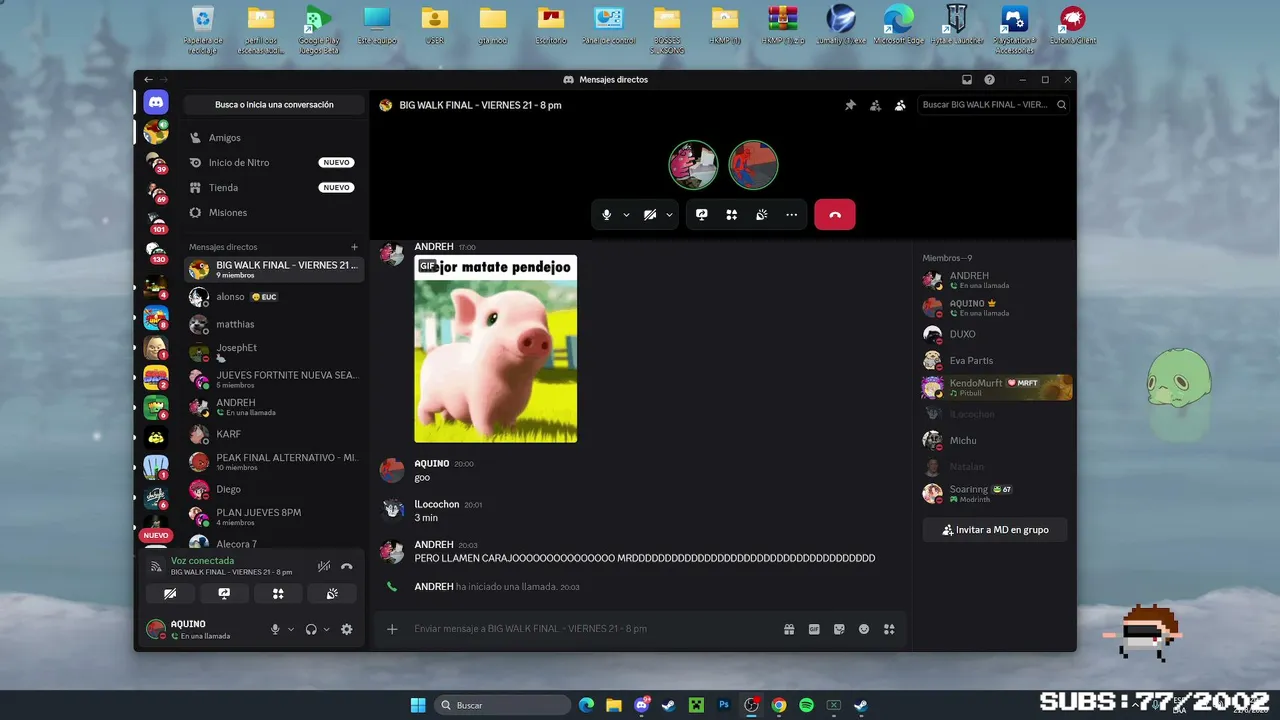Open Spotify from the taskbar

[806, 705]
